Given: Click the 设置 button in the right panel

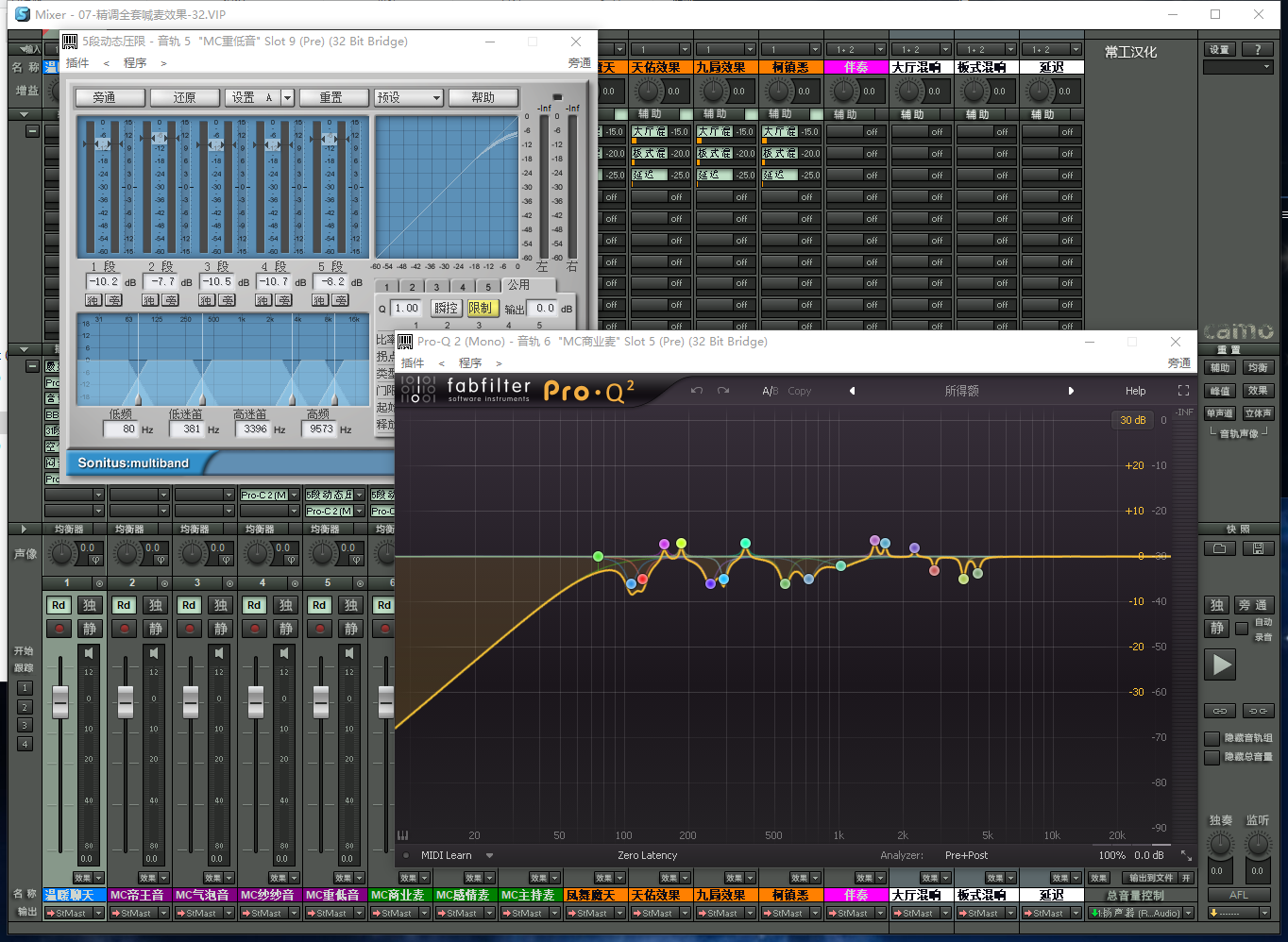Looking at the screenshot, I should pos(1219,50).
